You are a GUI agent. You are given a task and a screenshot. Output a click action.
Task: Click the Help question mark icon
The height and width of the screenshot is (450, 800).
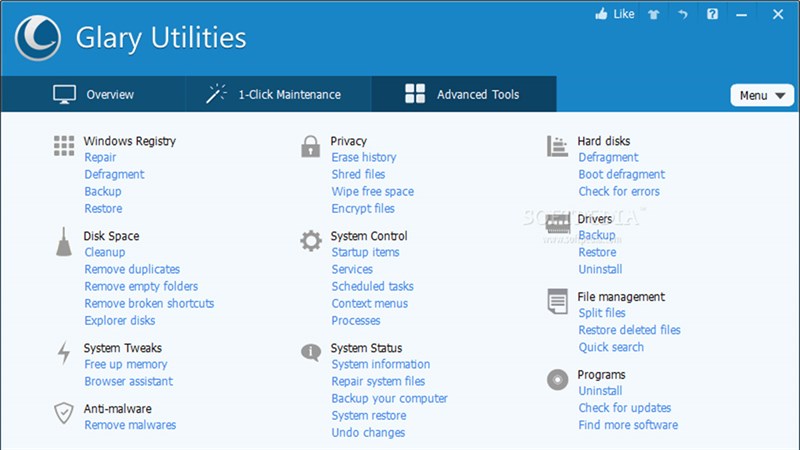pos(712,14)
